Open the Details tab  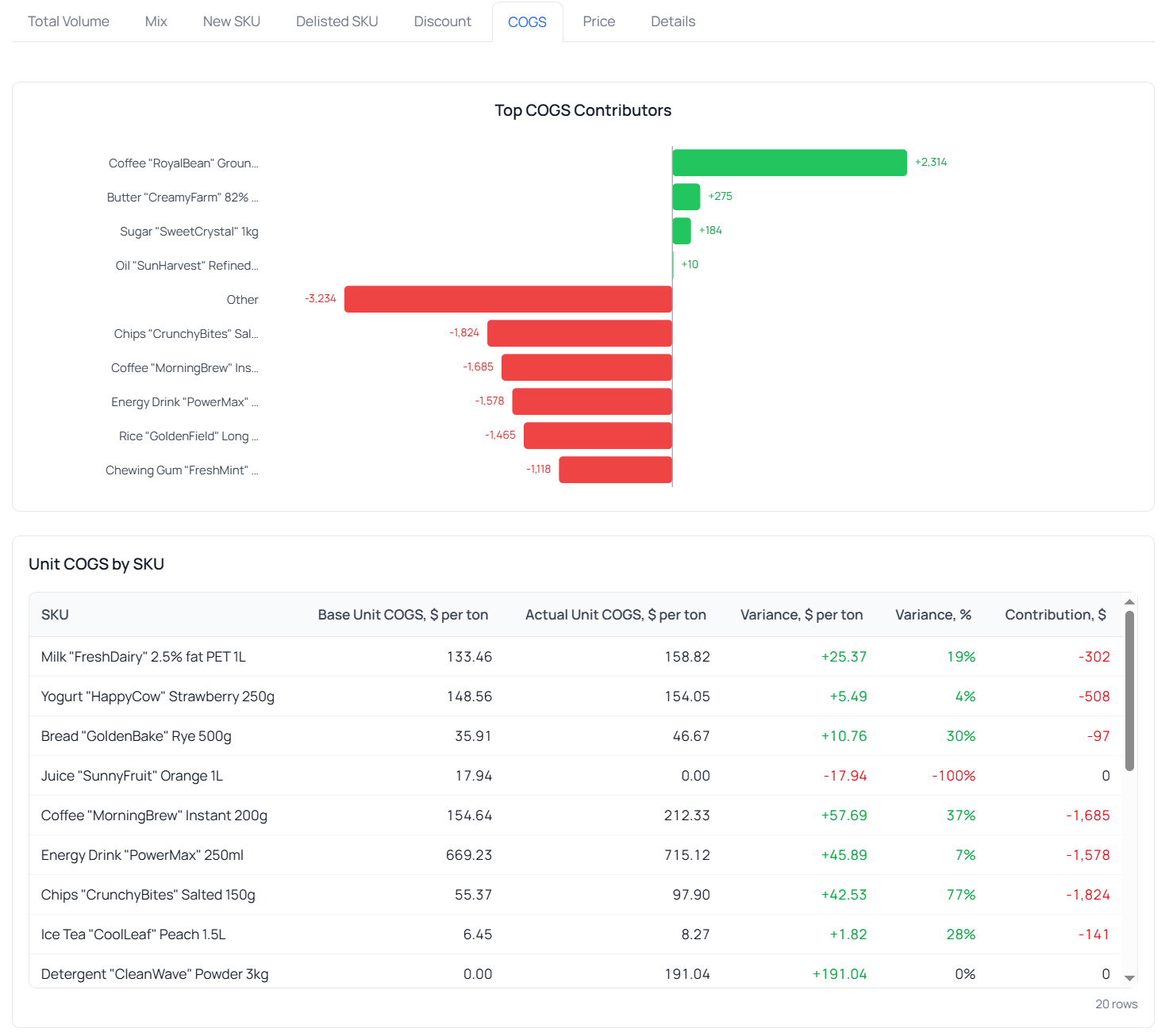click(x=672, y=21)
